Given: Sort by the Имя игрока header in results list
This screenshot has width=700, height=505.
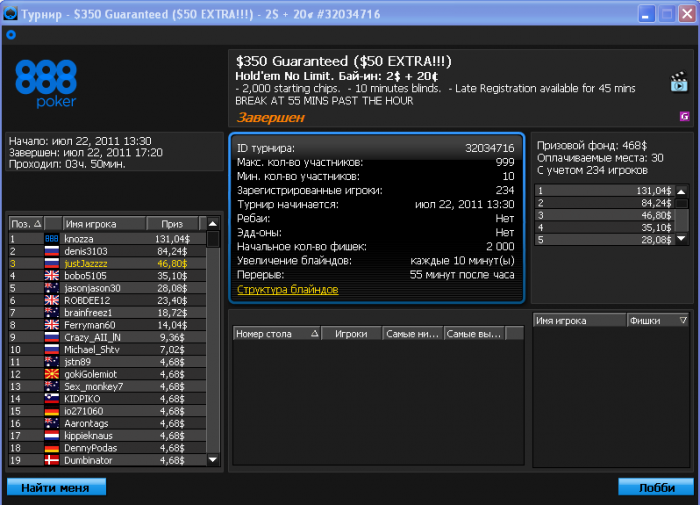Looking at the screenshot, I should (104, 224).
